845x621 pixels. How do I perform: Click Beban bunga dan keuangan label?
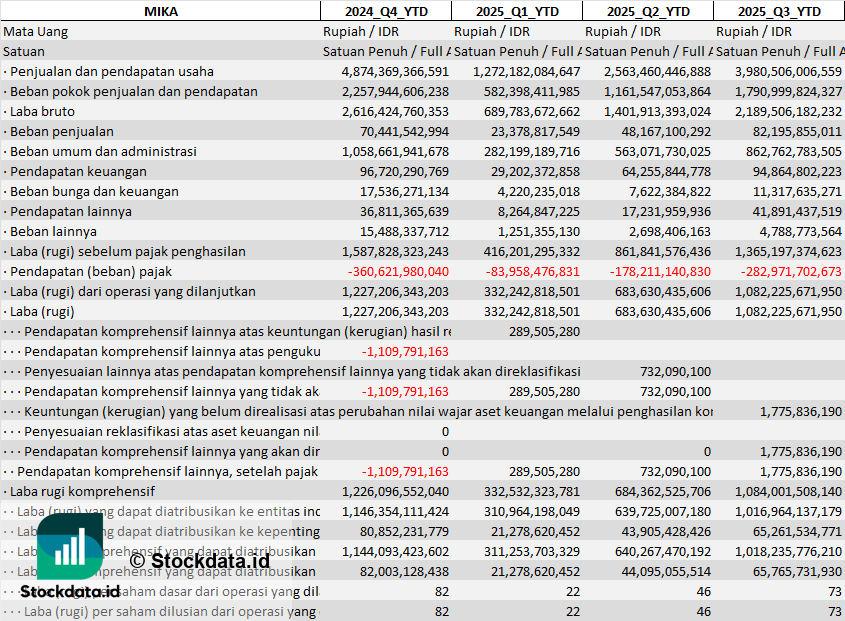[x=94, y=191]
